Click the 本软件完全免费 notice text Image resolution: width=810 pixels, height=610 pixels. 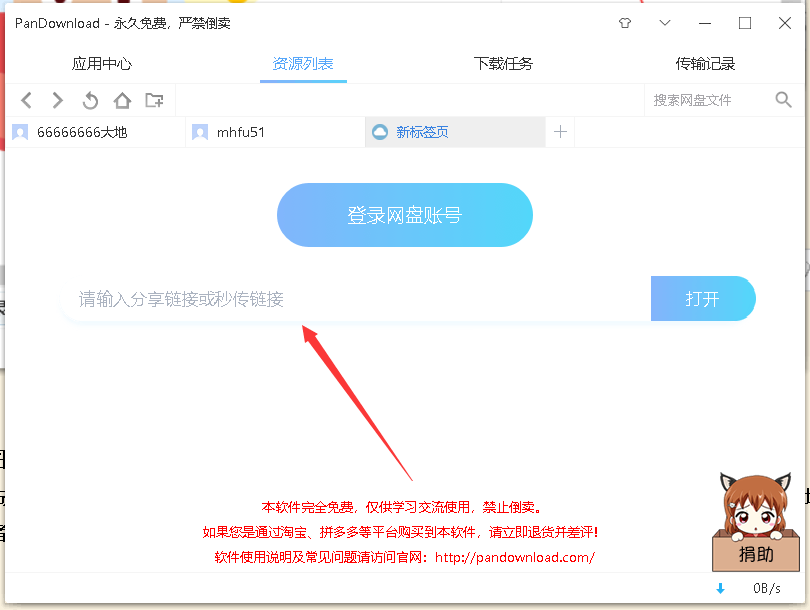pyautogui.click(x=402, y=507)
